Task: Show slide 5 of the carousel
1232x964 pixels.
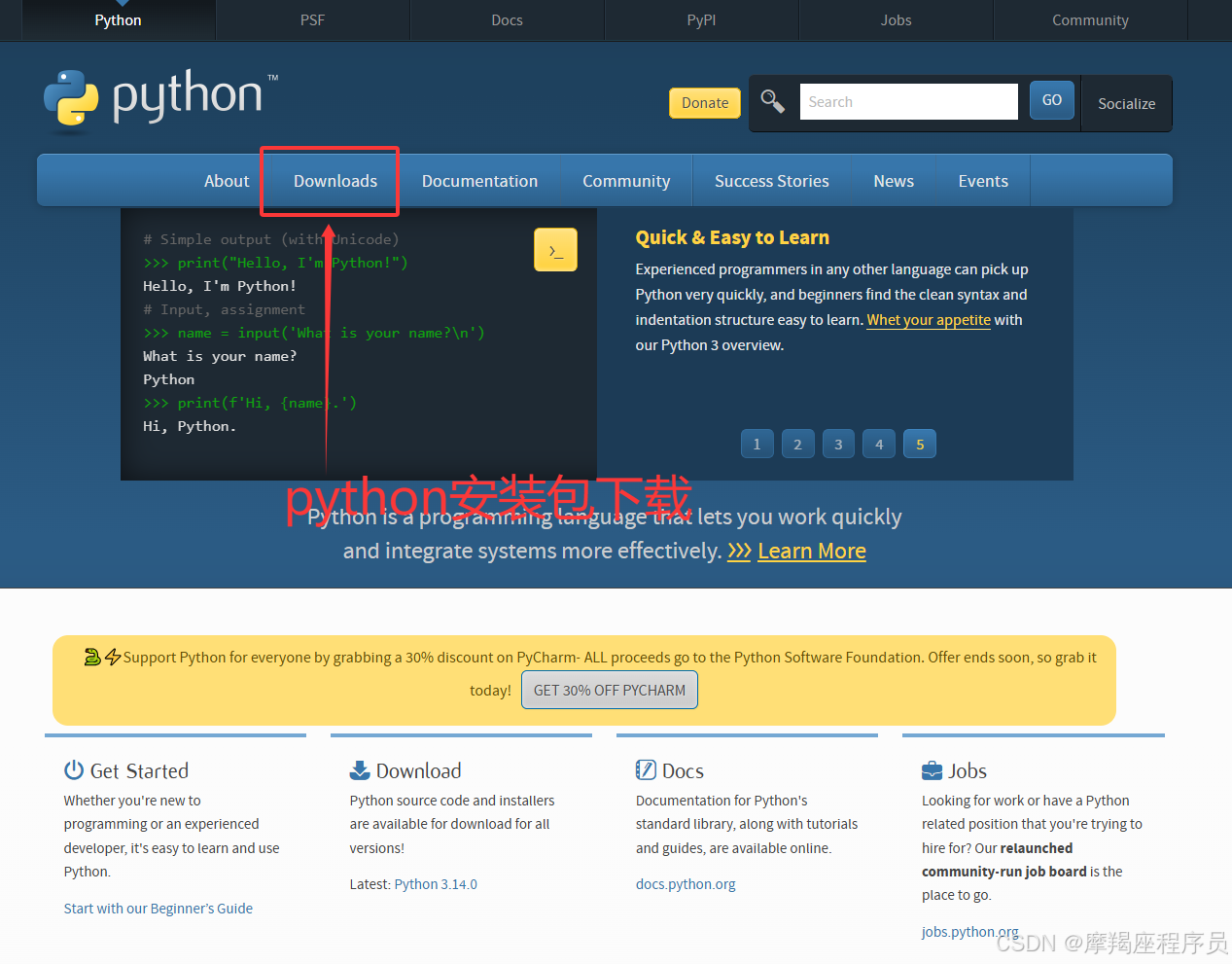Action: tap(920, 445)
